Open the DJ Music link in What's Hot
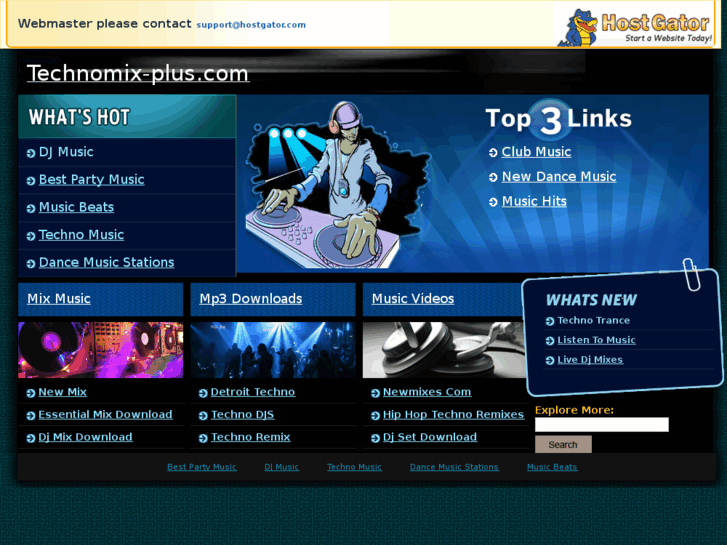 point(66,152)
